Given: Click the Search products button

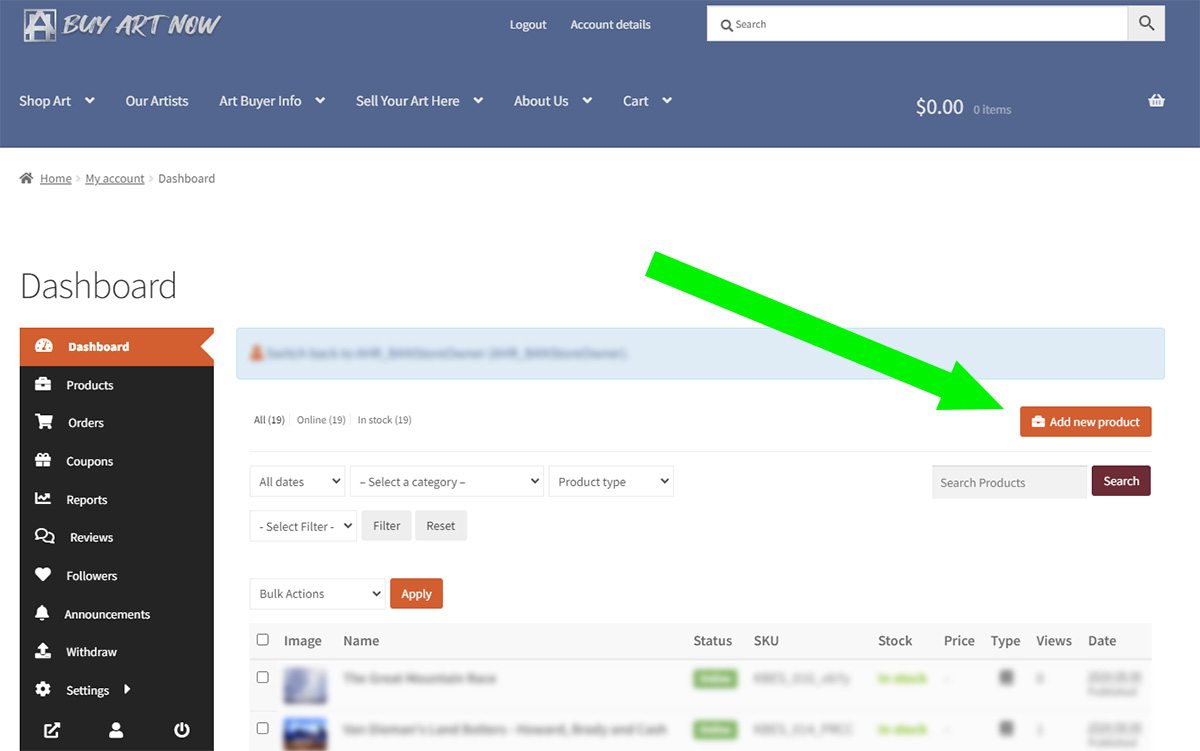Looking at the screenshot, I should pos(1121,481).
